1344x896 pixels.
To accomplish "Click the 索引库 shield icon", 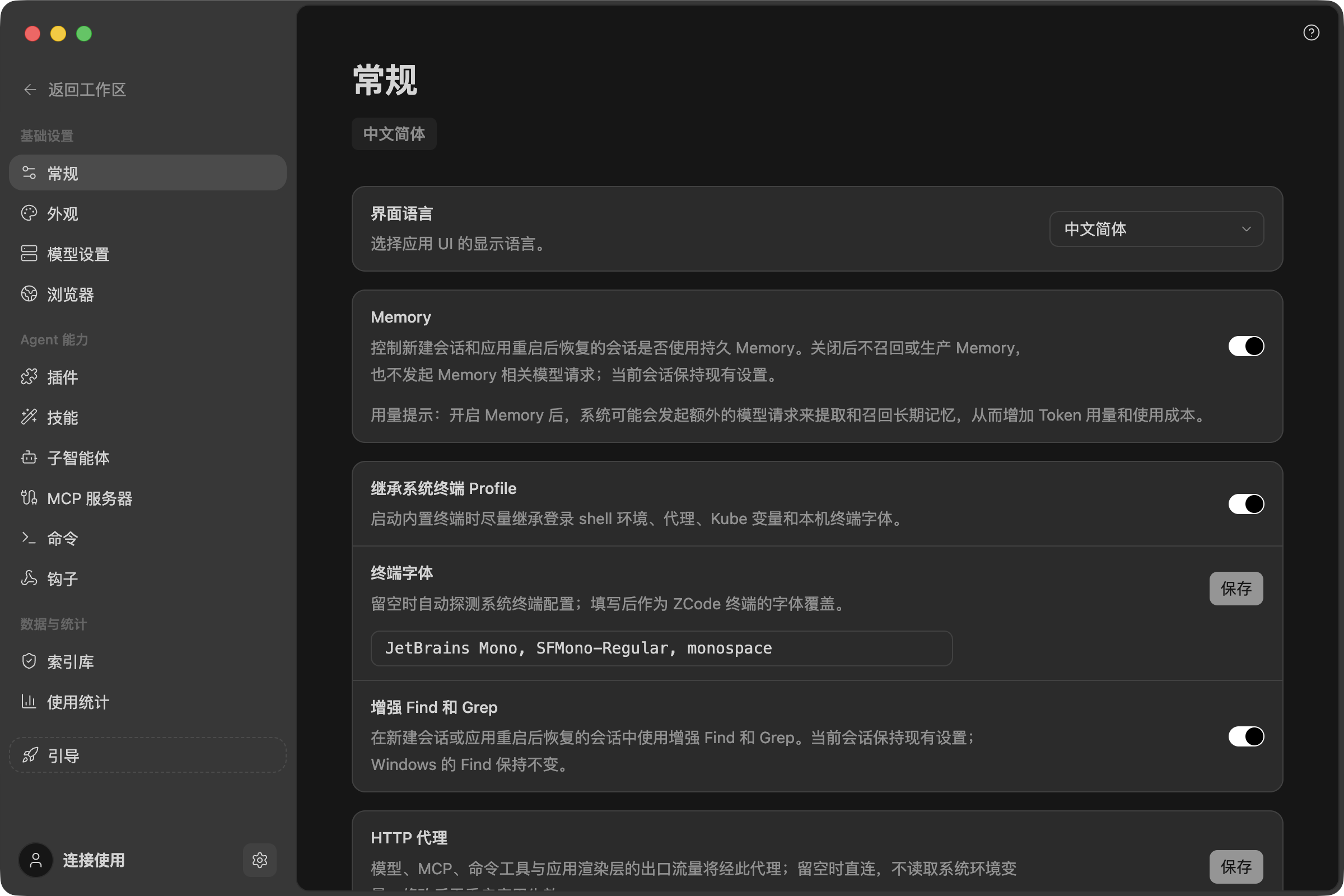I will (29, 661).
